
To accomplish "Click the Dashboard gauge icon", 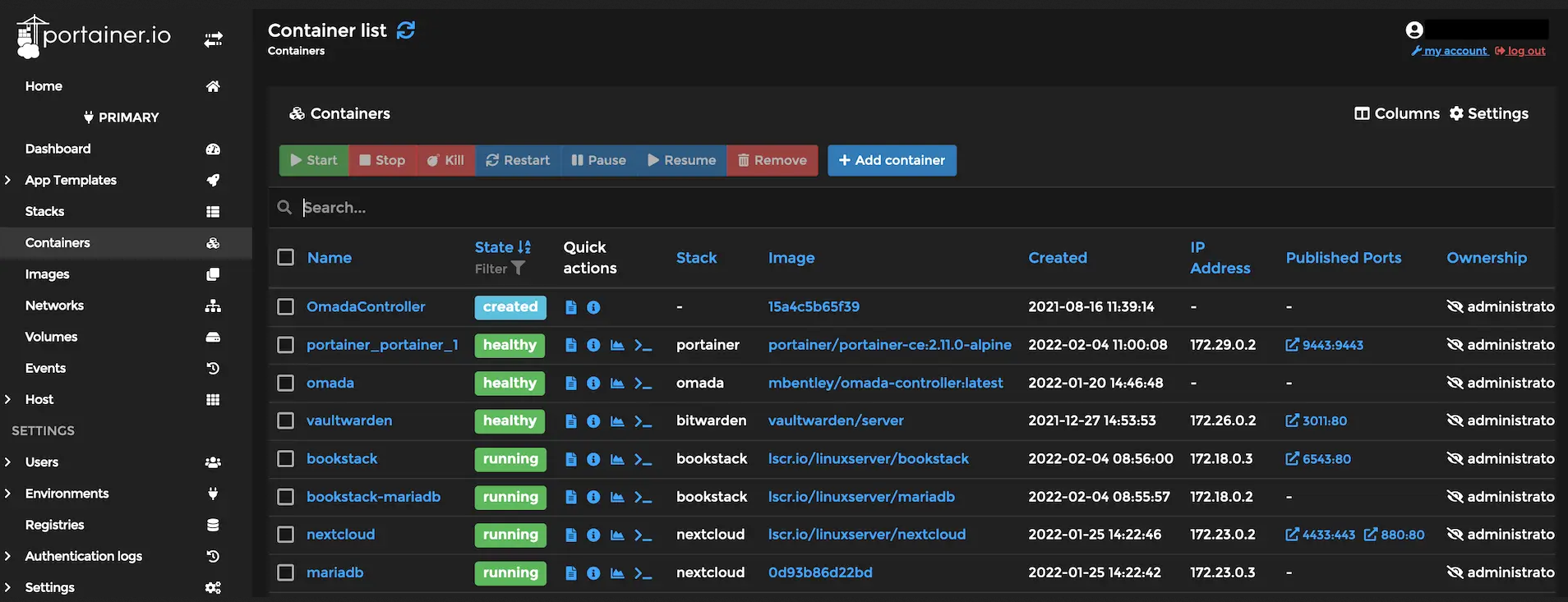I will point(213,149).
